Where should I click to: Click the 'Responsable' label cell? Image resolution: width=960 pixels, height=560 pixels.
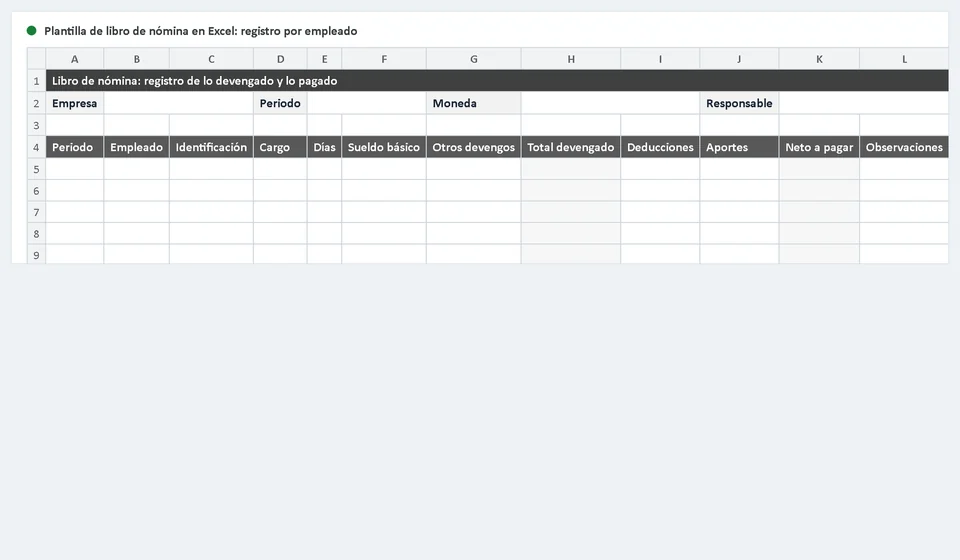[739, 103]
